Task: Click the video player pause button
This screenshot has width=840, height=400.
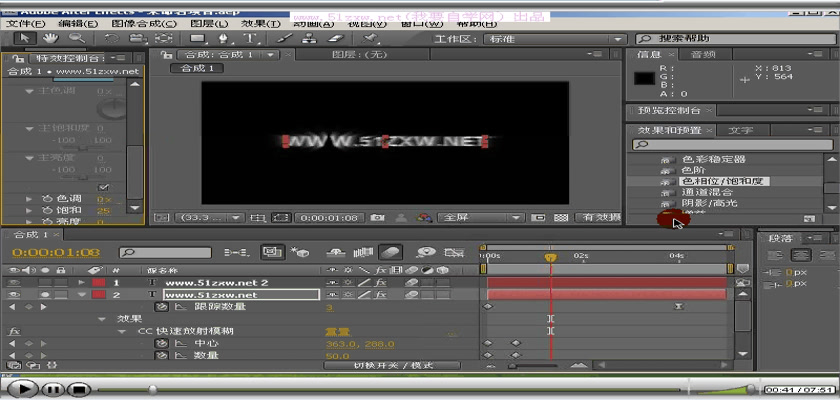Action: pyautogui.click(x=54, y=389)
